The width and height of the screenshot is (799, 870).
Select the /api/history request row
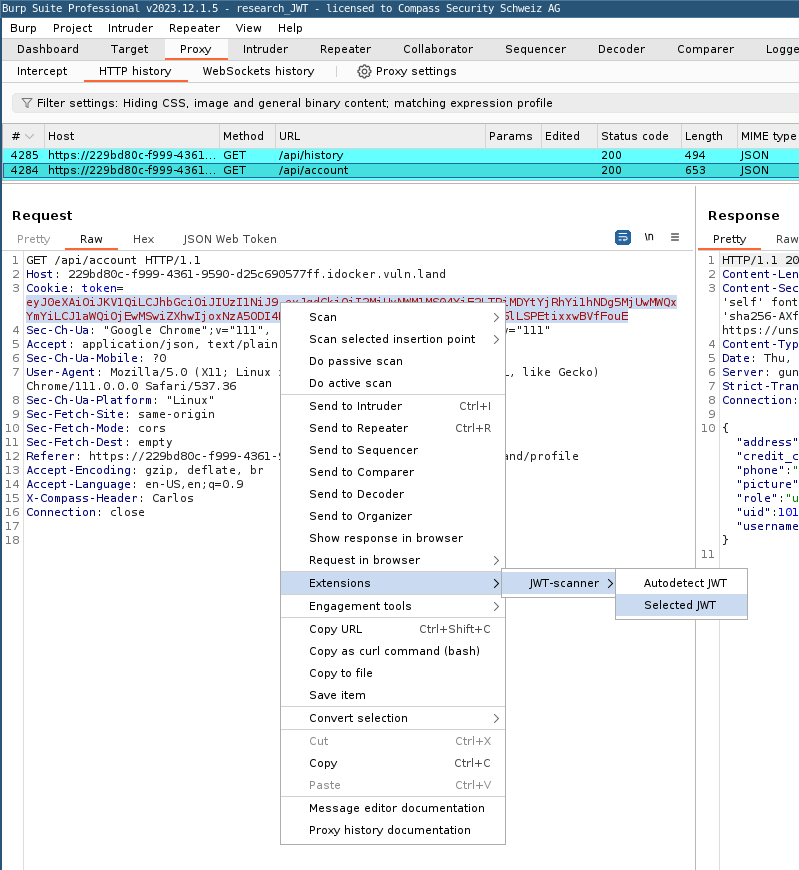tap(310, 155)
